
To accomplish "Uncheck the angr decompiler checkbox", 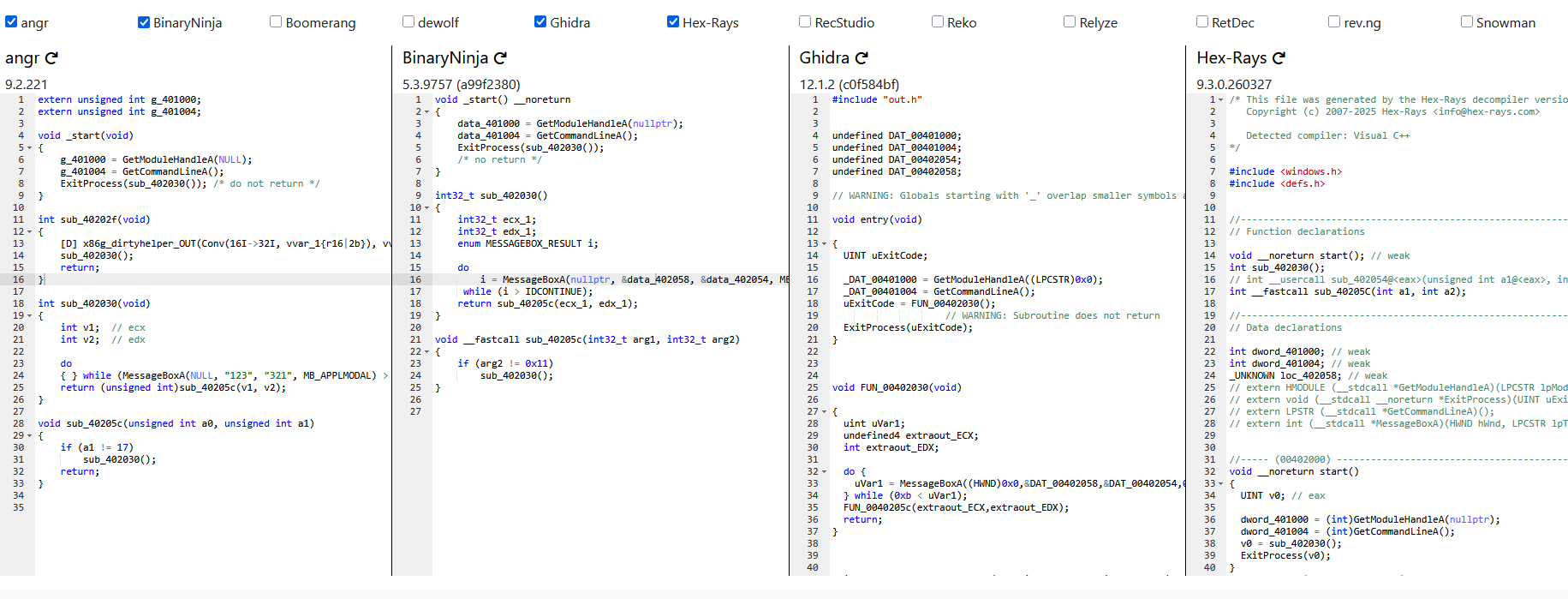I will (11, 21).
